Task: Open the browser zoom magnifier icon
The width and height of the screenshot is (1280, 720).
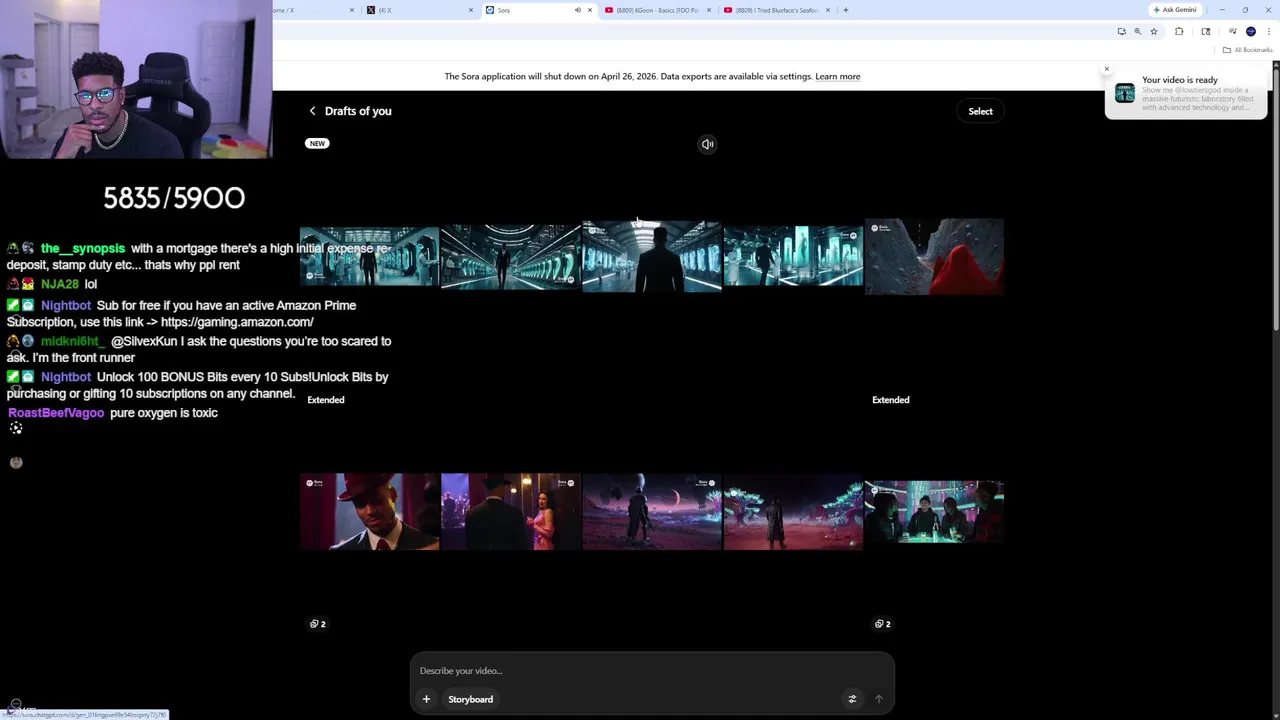Action: pyautogui.click(x=1137, y=31)
